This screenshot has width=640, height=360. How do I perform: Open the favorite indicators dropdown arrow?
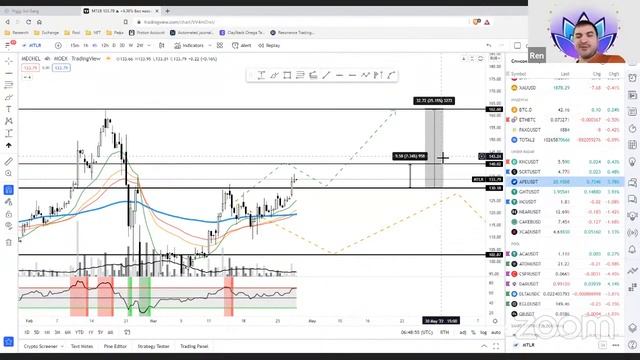210,45
